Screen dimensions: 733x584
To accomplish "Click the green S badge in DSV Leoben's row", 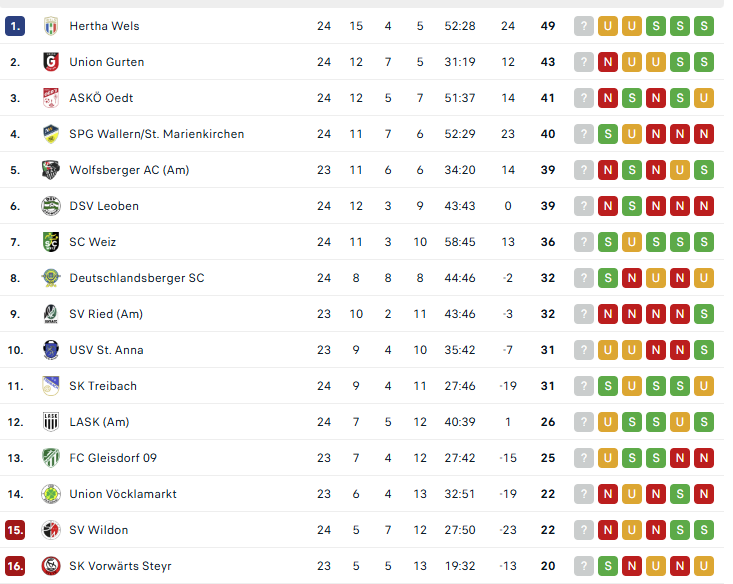I will (632, 206).
